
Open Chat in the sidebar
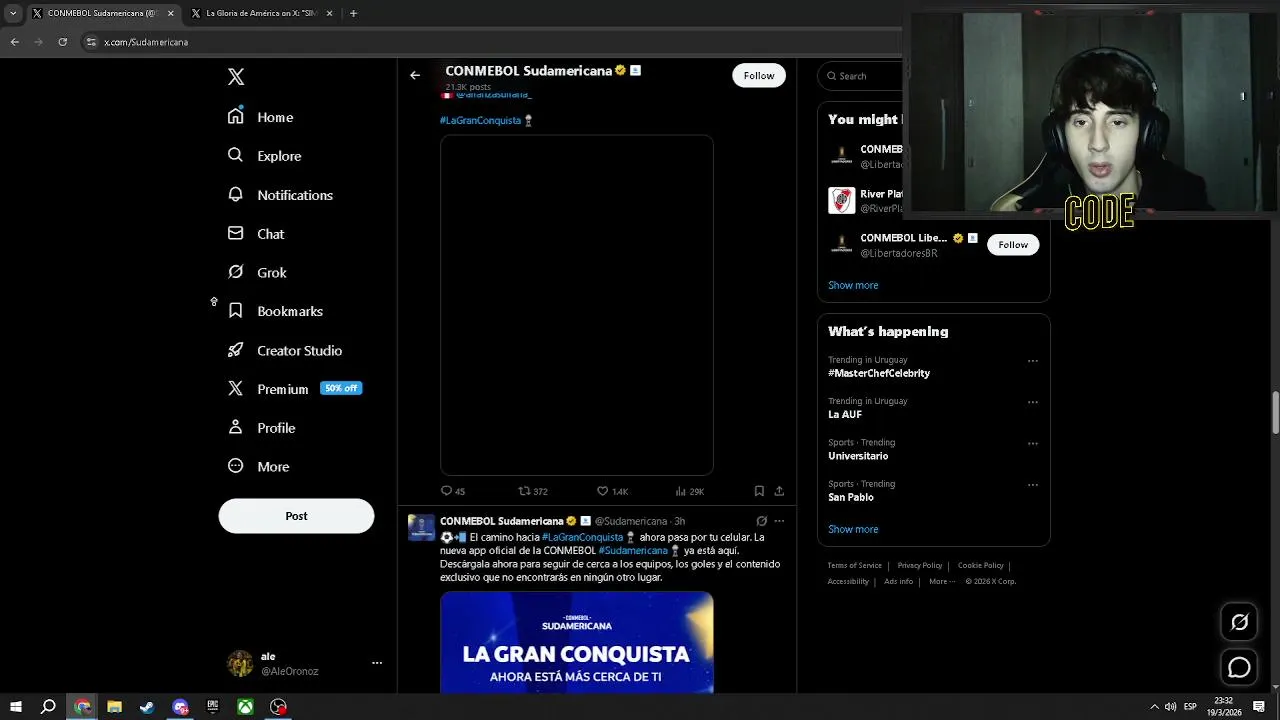[256, 234]
